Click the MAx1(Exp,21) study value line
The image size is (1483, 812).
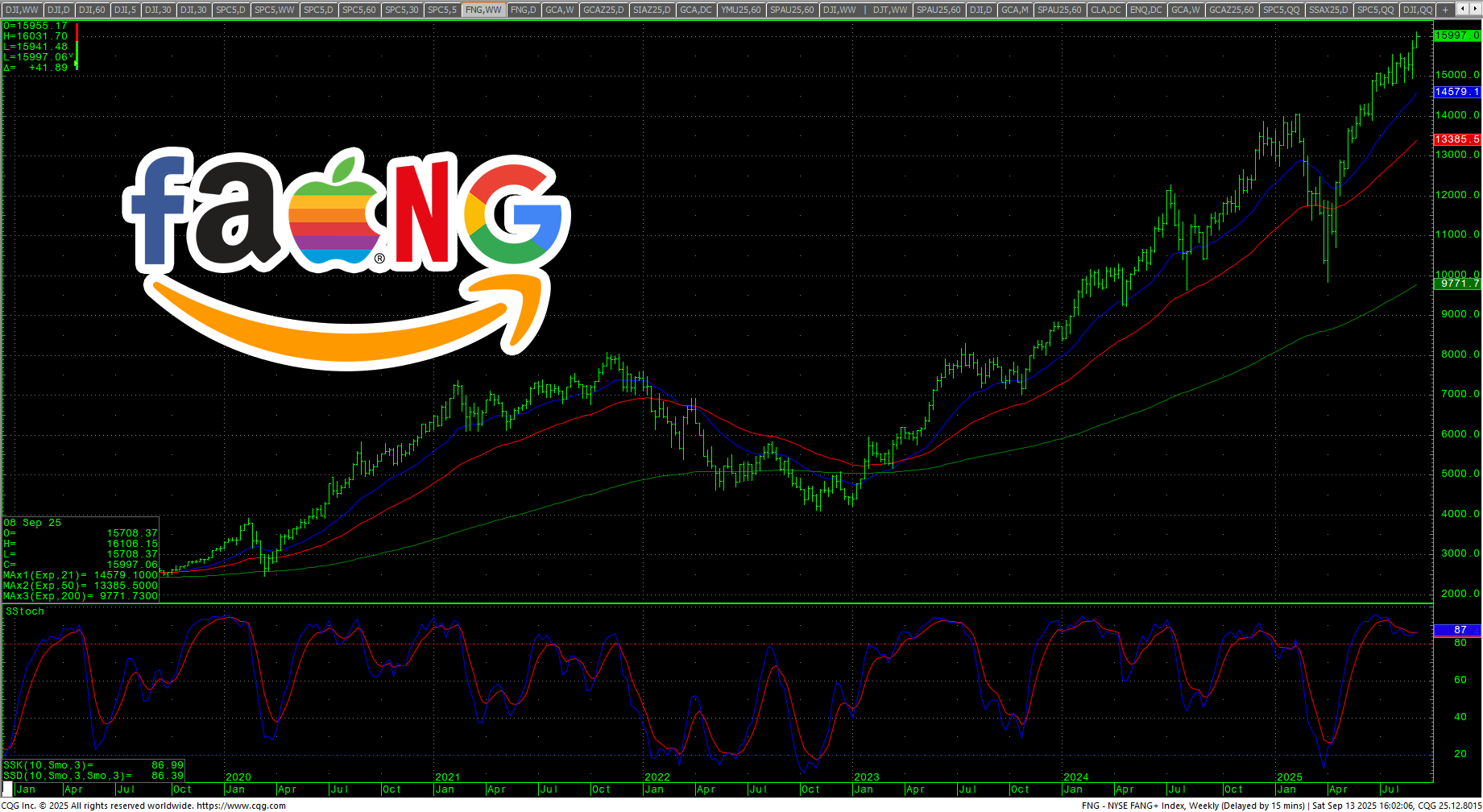tap(81, 575)
